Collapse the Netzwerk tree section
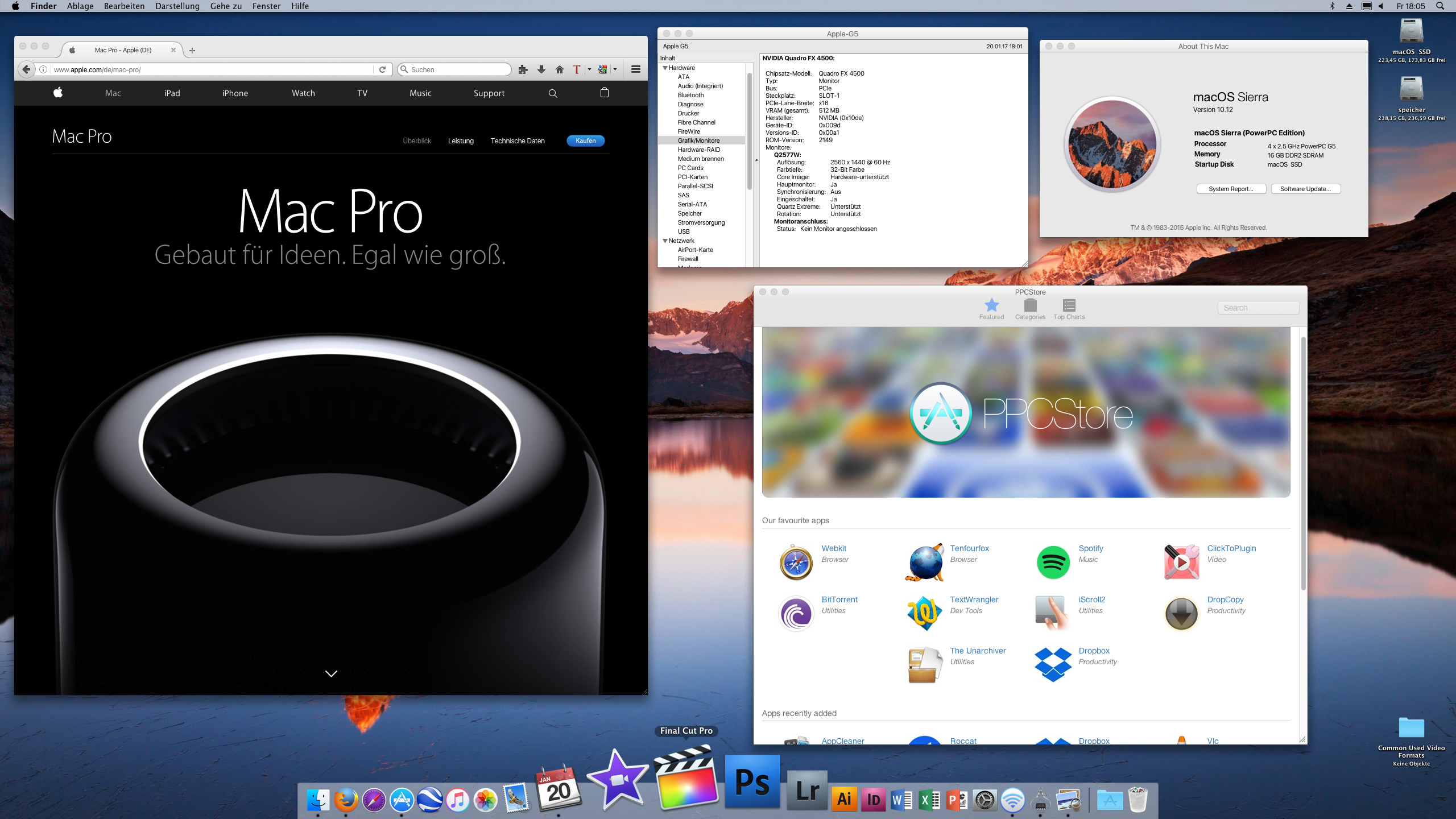Image resolution: width=1456 pixels, height=819 pixels. [x=665, y=241]
